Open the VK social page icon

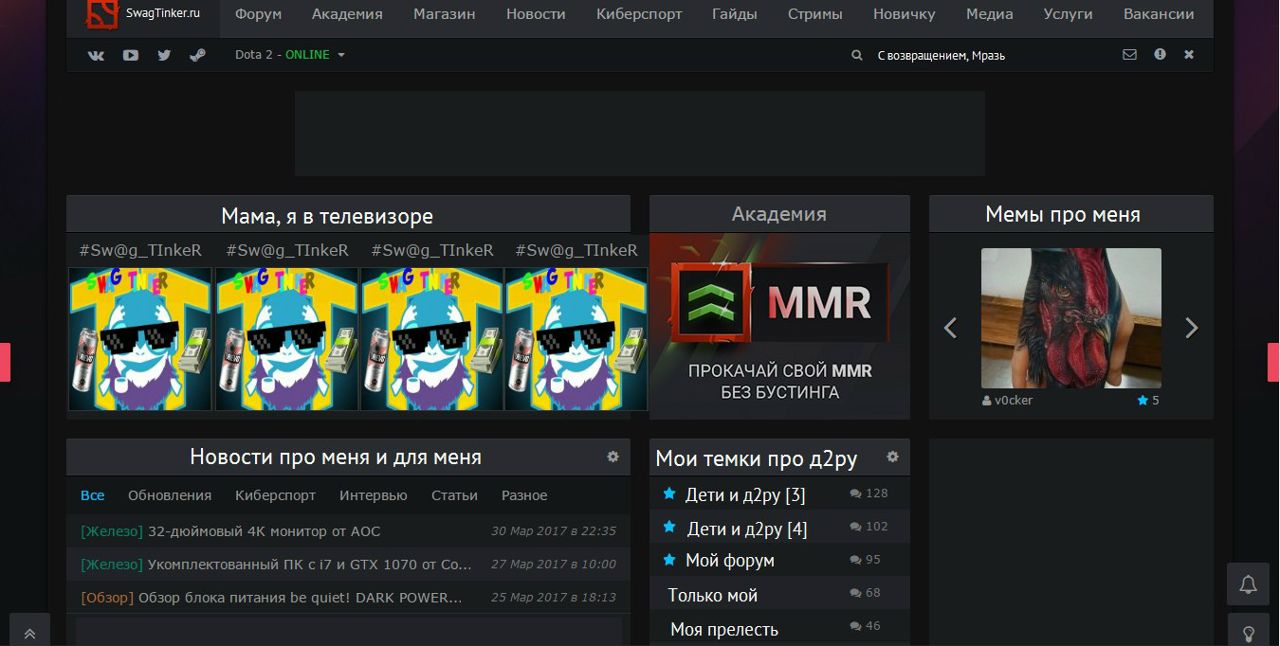point(96,55)
